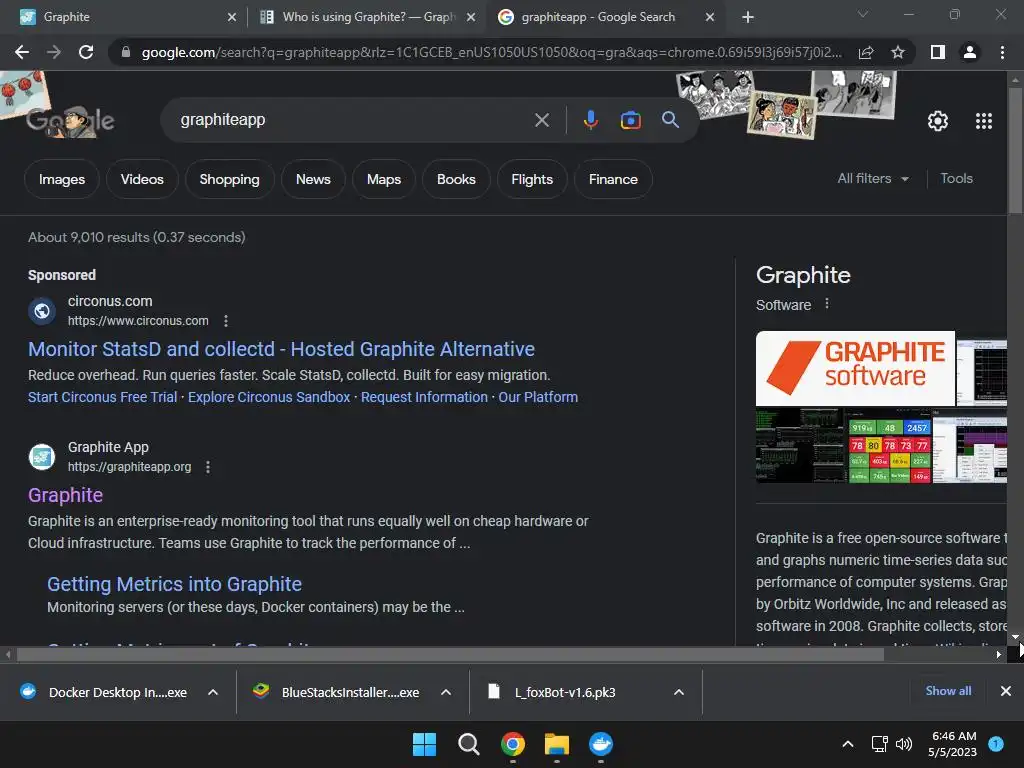
Task: Clear the search box text
Action: (x=541, y=120)
